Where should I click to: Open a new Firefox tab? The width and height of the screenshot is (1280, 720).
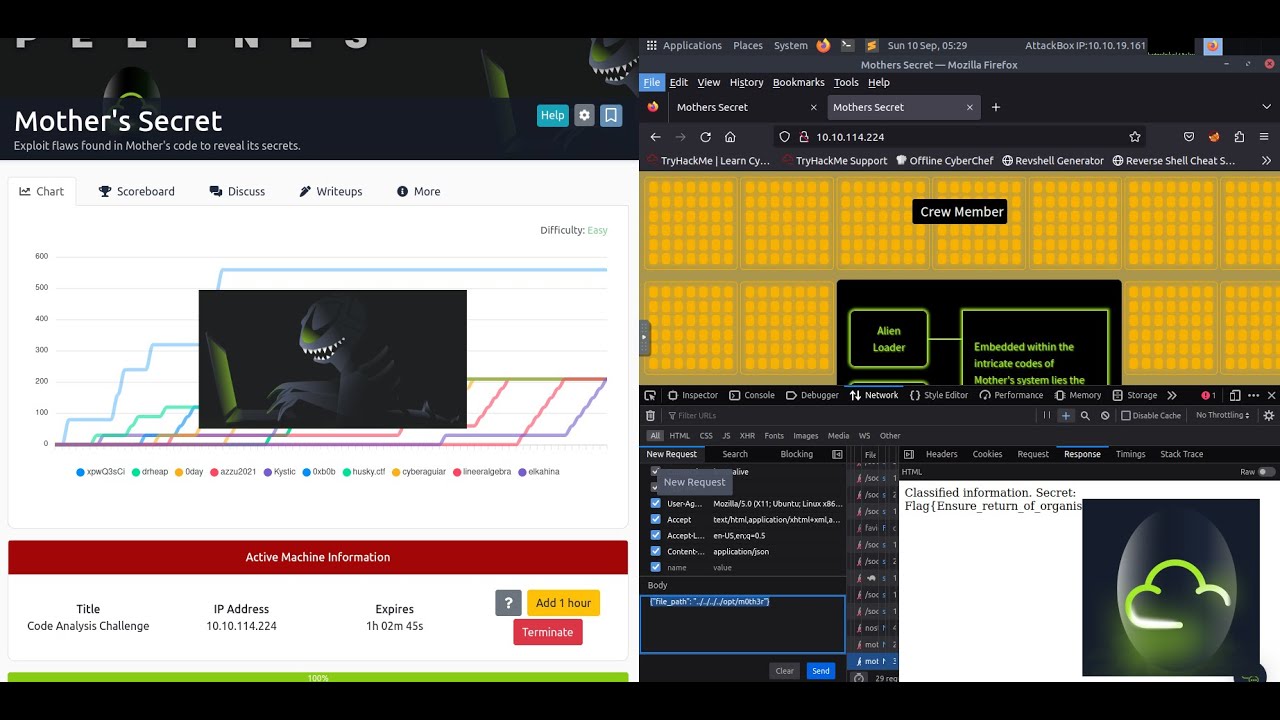click(x=995, y=107)
